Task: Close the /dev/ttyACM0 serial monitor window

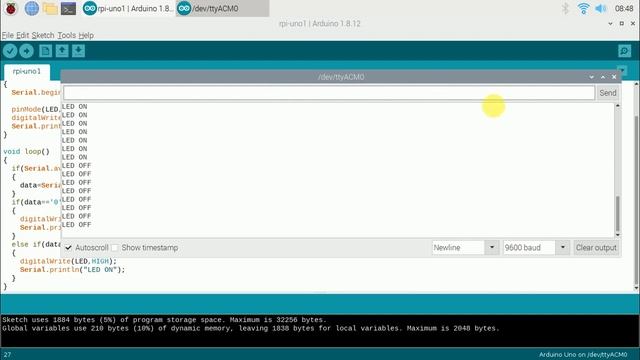Action: [x=614, y=77]
